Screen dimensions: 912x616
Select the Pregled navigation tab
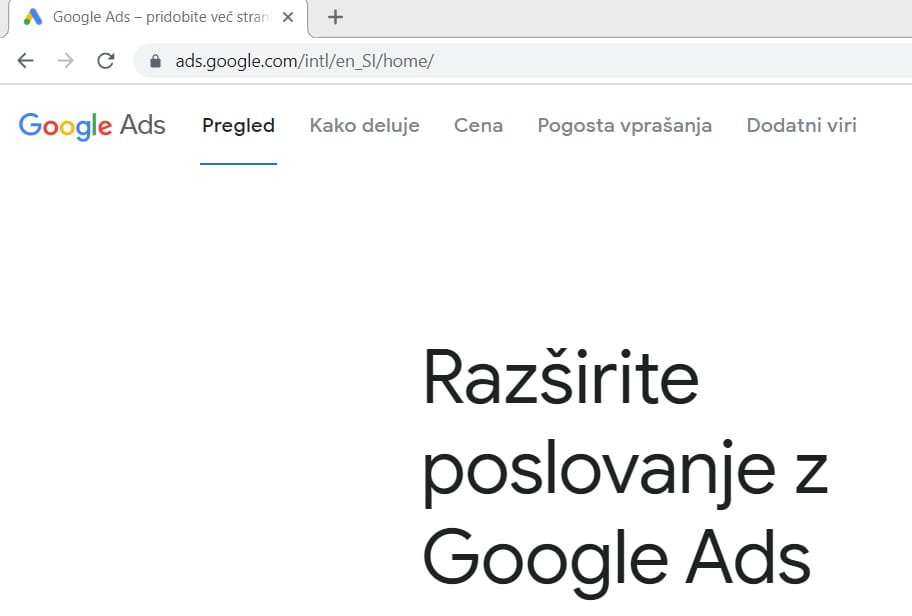[238, 126]
